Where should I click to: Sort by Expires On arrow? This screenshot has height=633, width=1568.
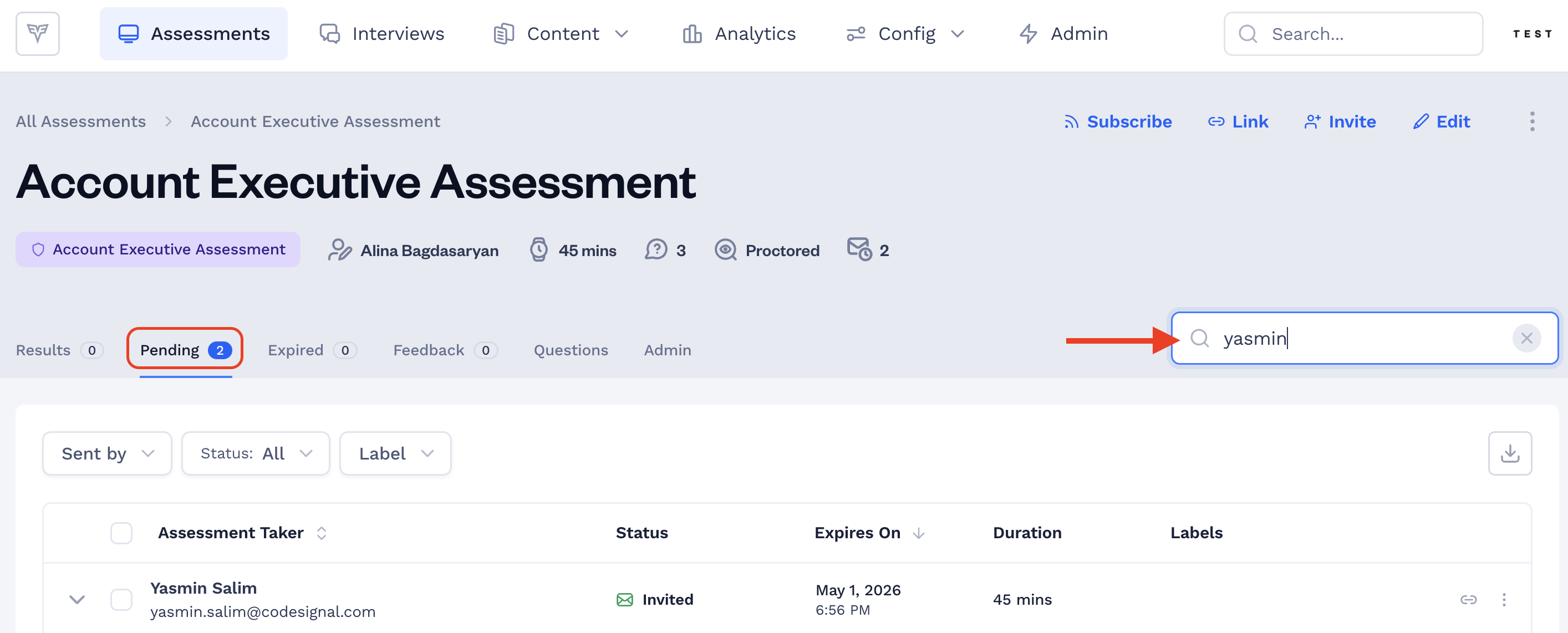919,533
